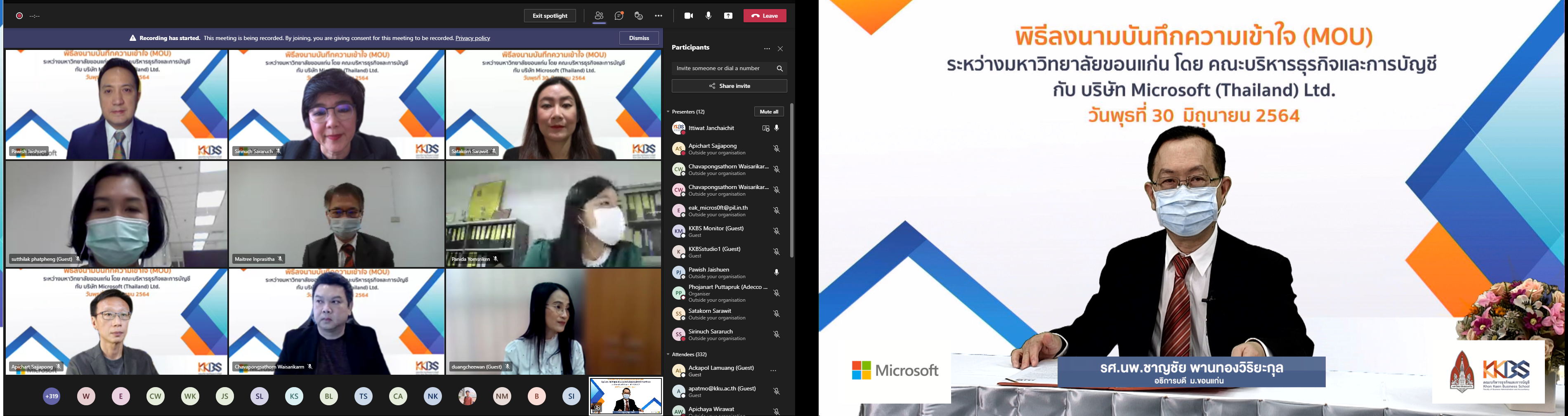This screenshot has width=1568, height=416.
Task: Click the Share invite button
Action: 729,86
